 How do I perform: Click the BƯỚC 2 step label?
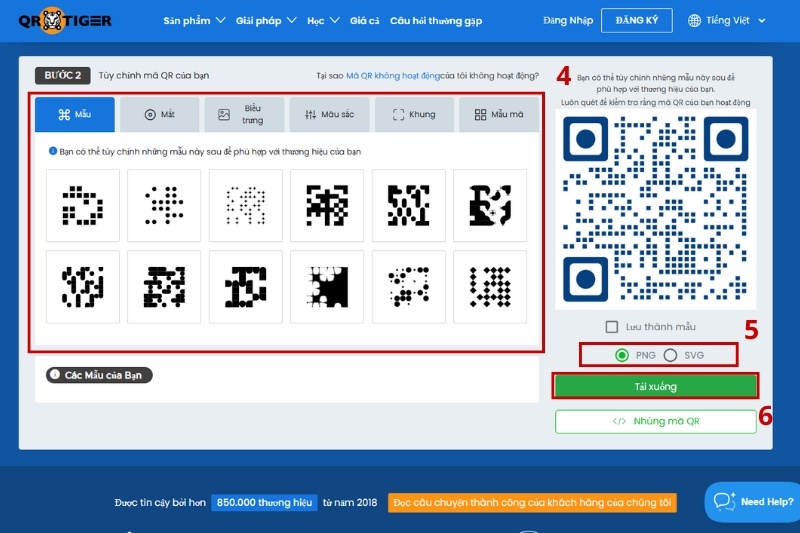[x=62, y=75]
